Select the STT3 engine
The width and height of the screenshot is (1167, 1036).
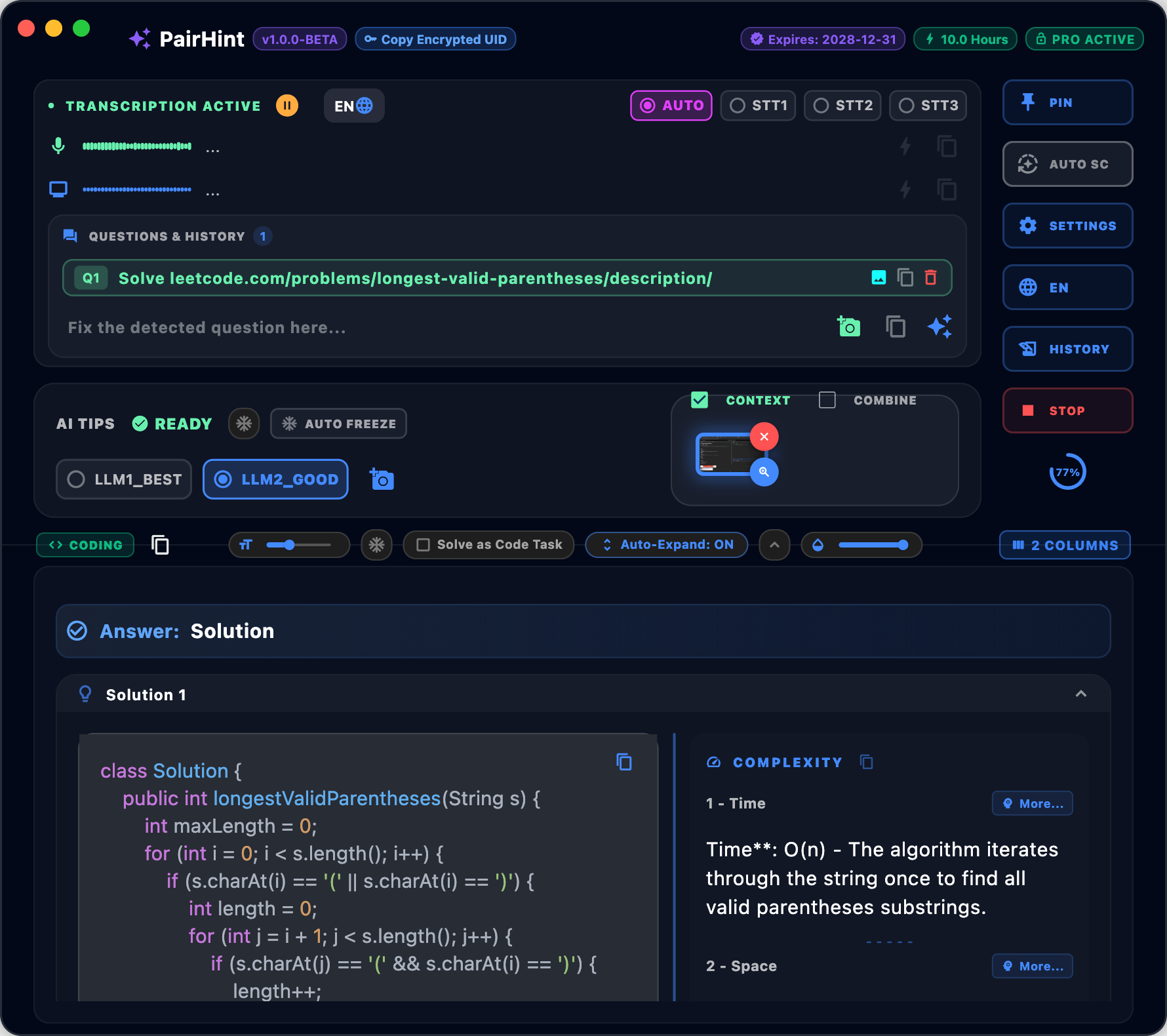(928, 106)
